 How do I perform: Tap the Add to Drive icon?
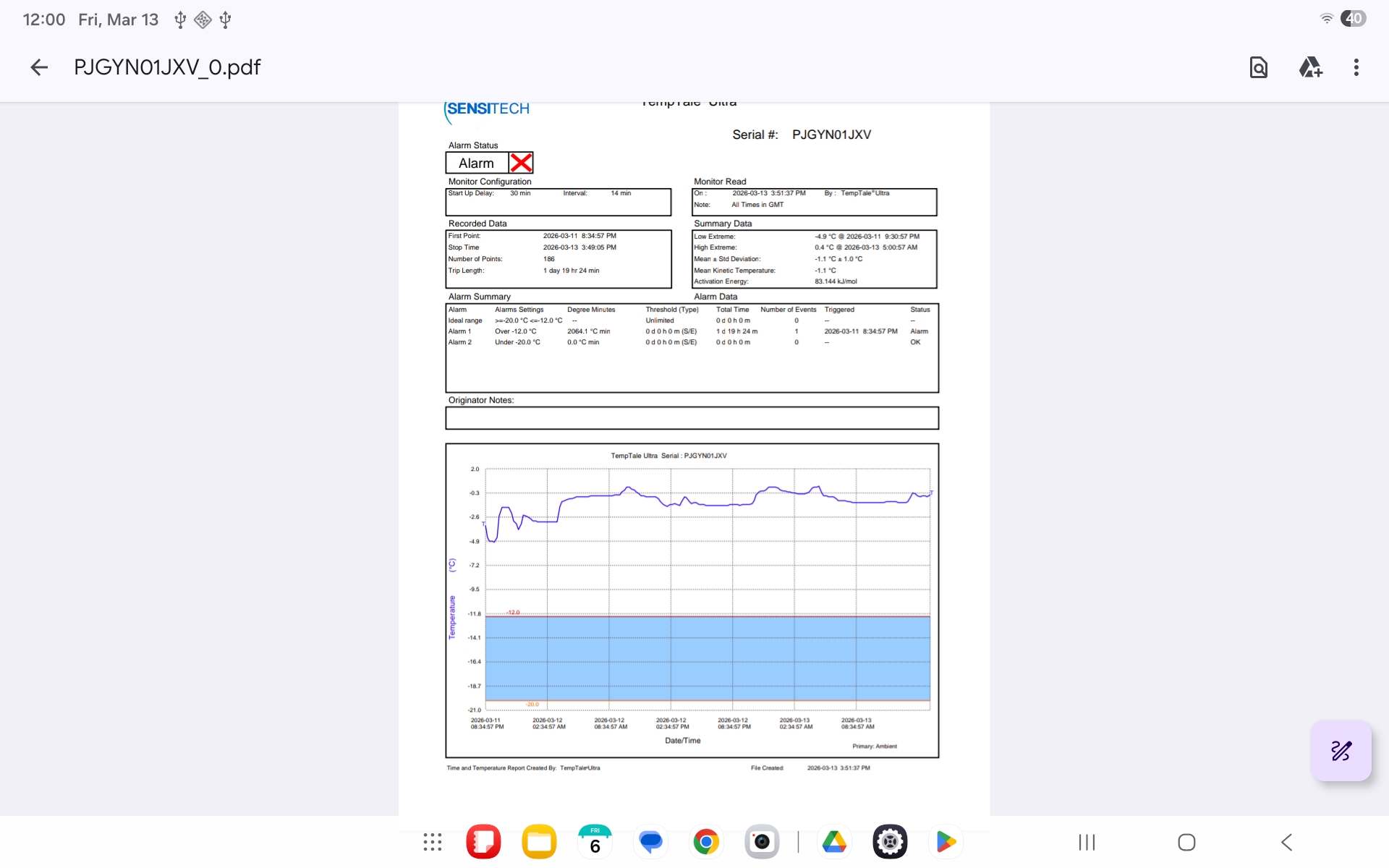(1310, 67)
